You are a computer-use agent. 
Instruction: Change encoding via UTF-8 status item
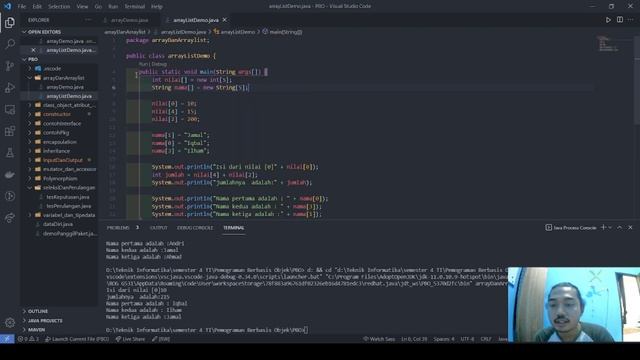pos(467,339)
